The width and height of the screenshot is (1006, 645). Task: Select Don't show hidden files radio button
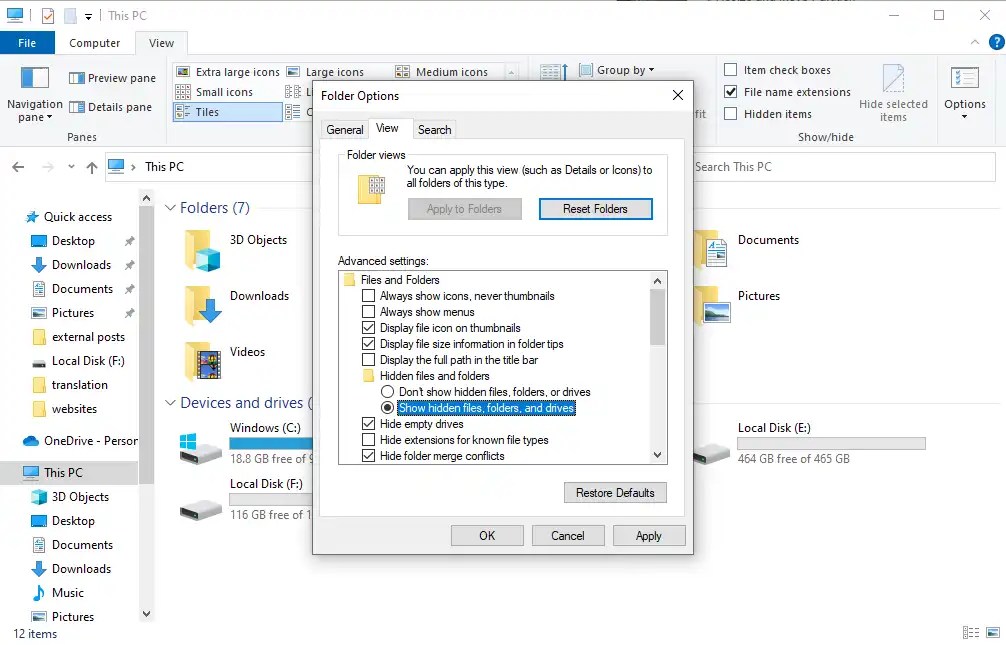[x=387, y=391]
